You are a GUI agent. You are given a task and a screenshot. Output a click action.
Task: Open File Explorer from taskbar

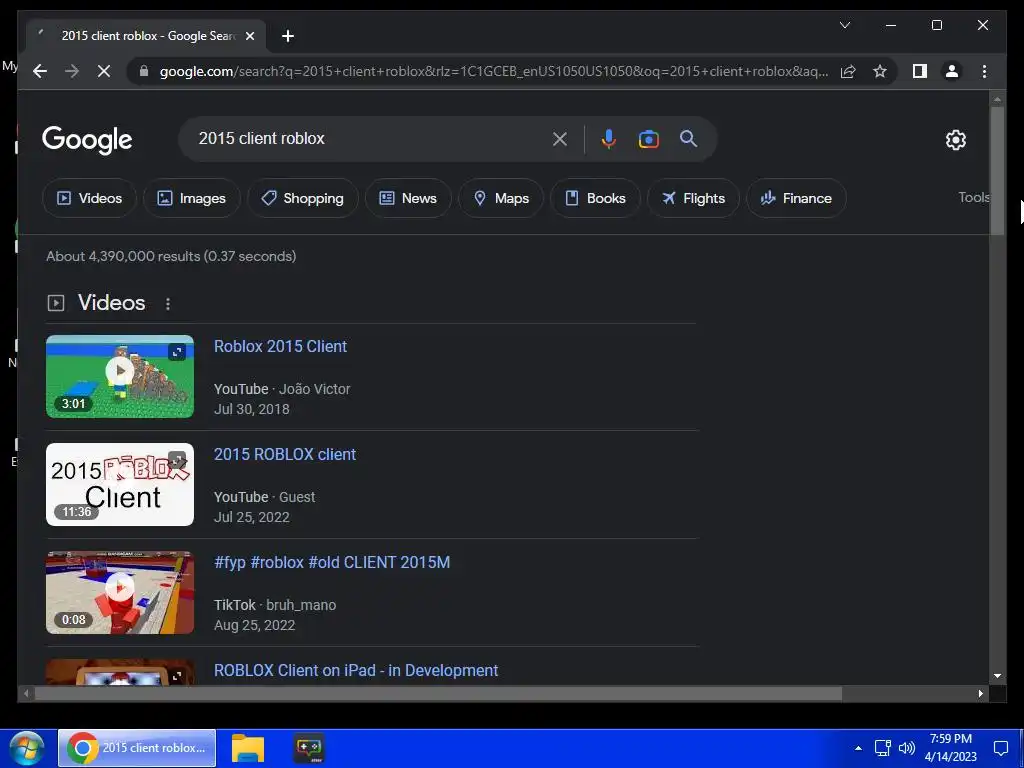coord(248,748)
